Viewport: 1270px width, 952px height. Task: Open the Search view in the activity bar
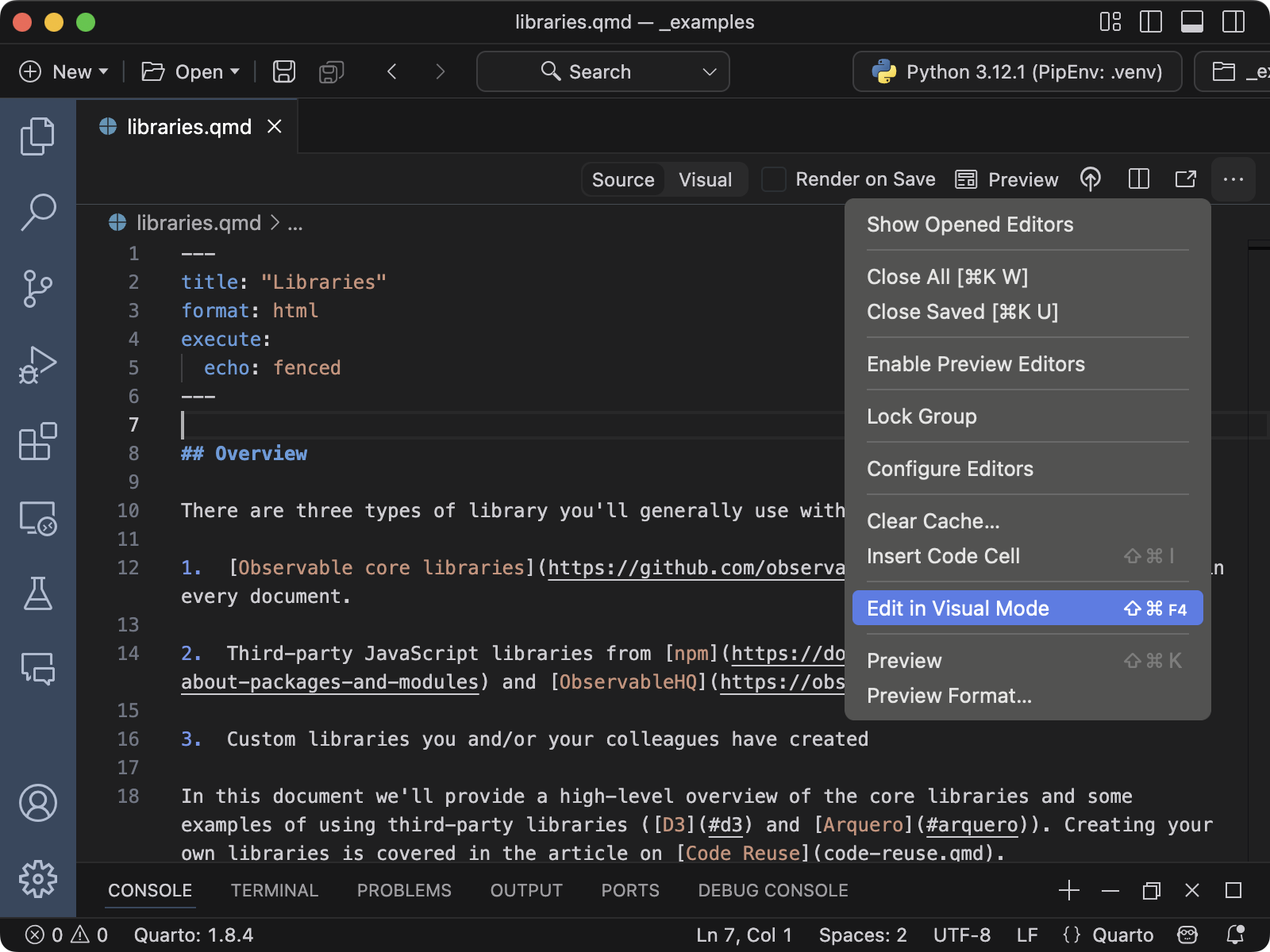pyautogui.click(x=37, y=212)
